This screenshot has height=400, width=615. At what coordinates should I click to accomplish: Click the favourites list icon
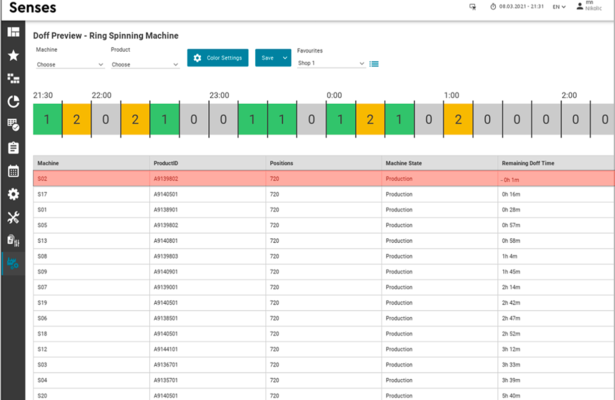pyautogui.click(x=374, y=64)
